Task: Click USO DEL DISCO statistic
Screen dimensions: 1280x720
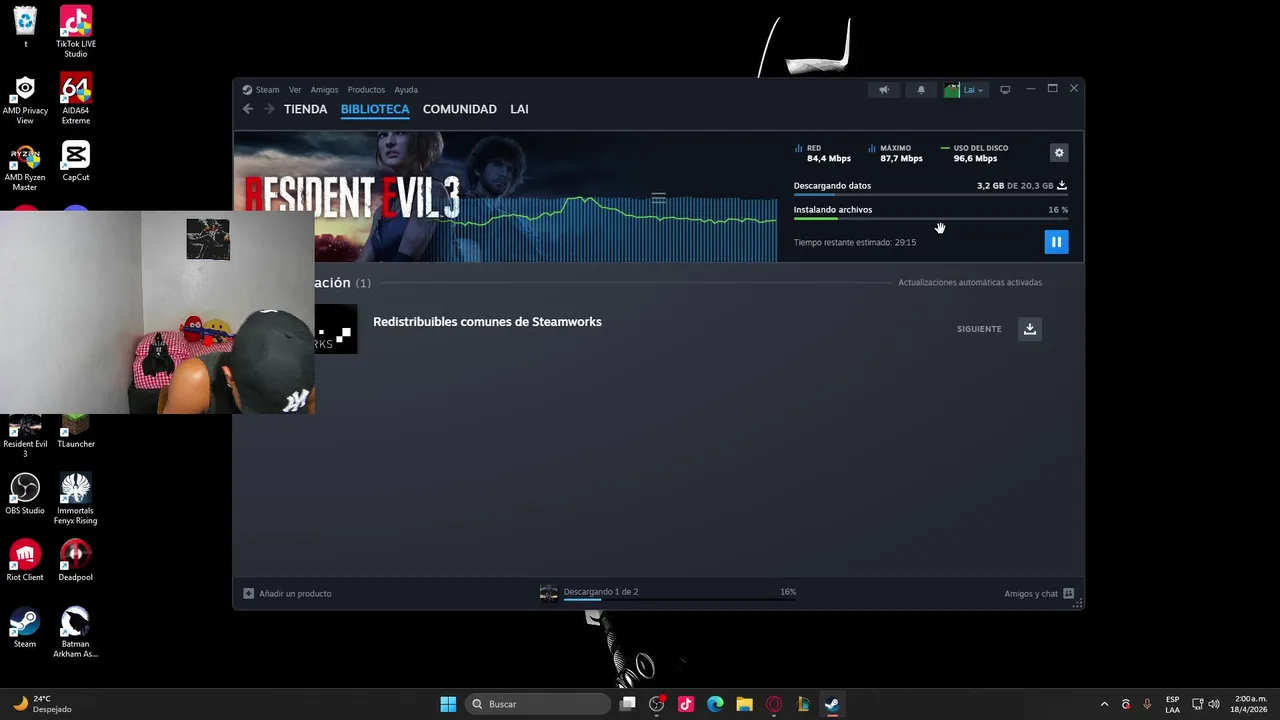Action: pos(975,153)
